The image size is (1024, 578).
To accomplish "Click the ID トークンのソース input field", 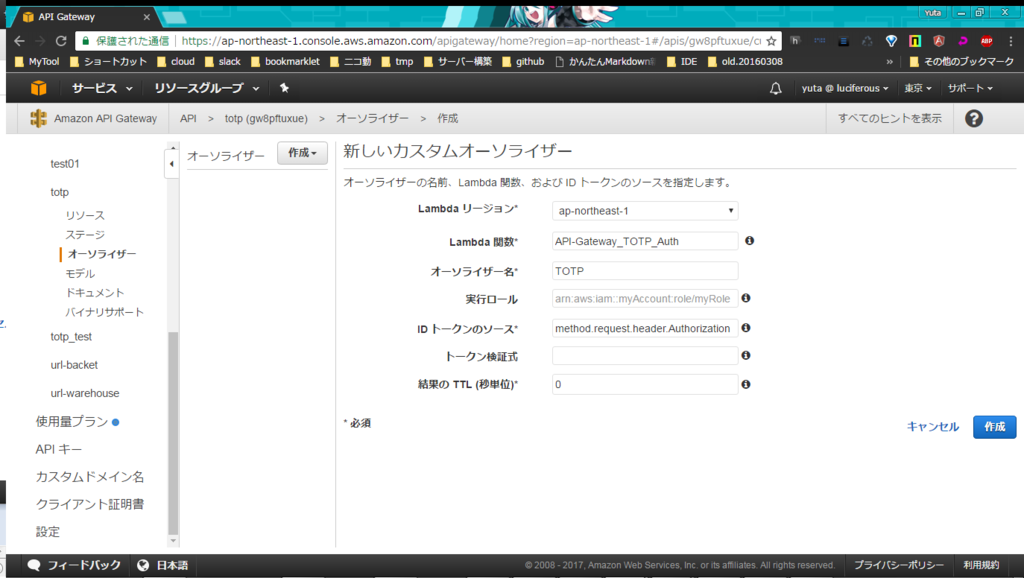I will click(645, 328).
